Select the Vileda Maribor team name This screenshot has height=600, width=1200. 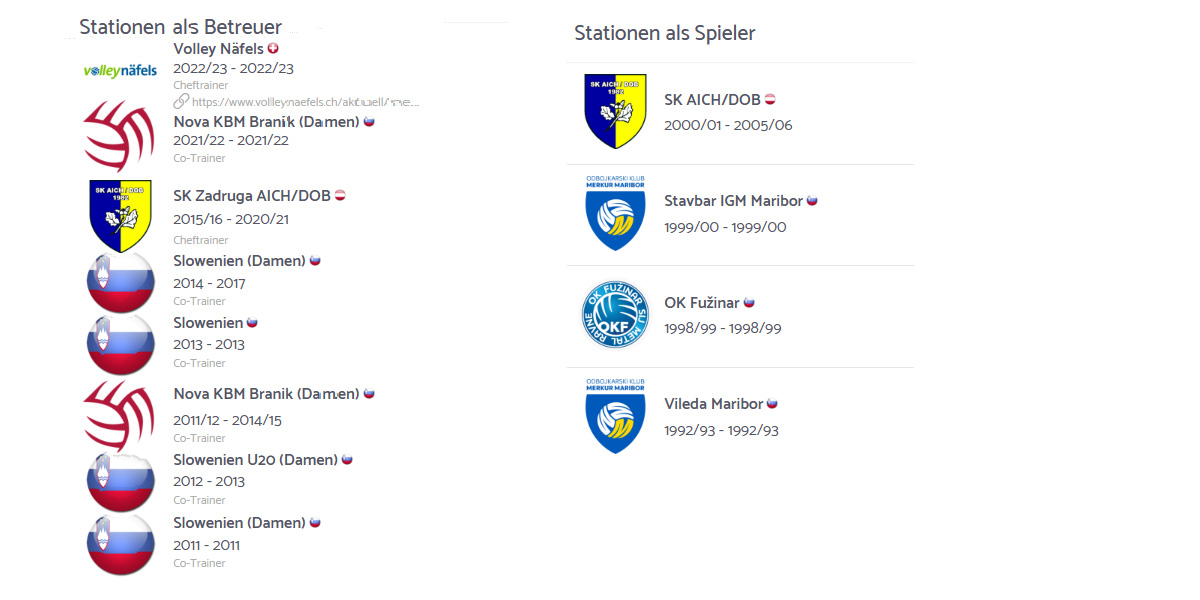tap(714, 404)
